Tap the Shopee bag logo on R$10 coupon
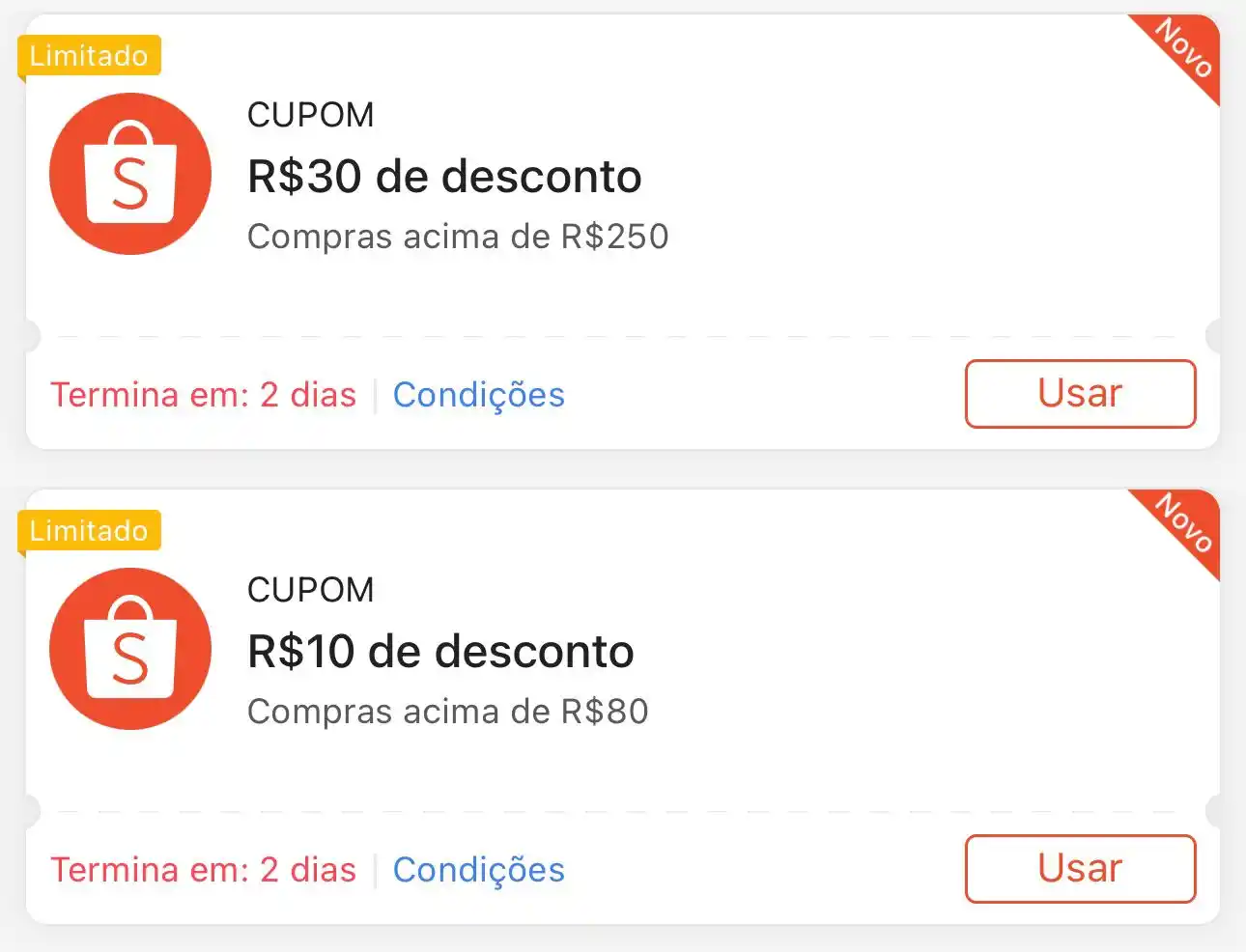 [x=130, y=649]
